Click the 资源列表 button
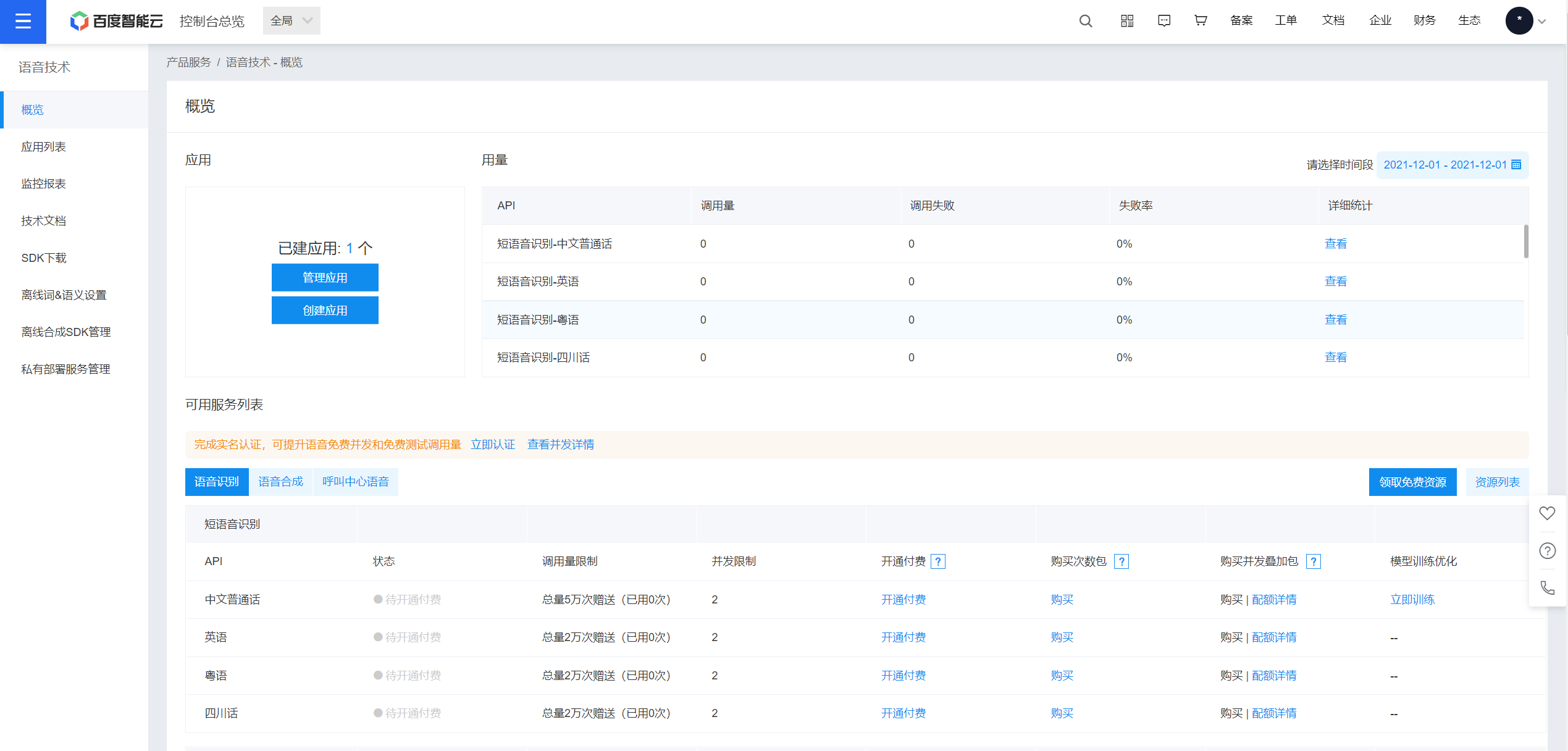The image size is (1568, 751). (1497, 482)
